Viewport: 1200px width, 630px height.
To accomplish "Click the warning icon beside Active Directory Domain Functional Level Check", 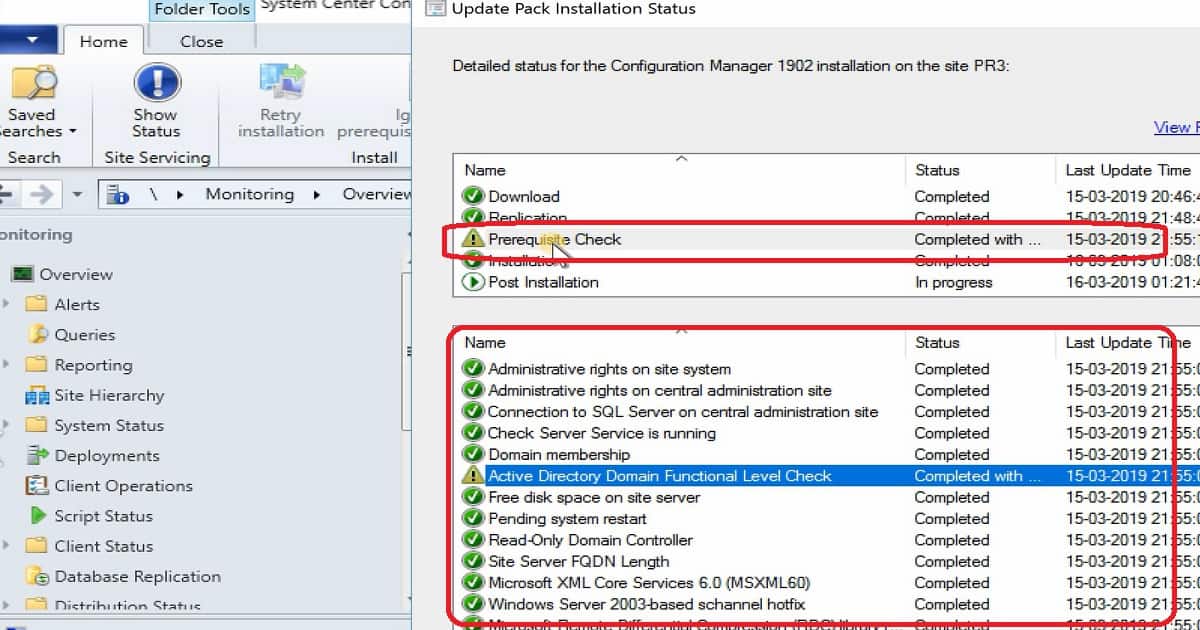I will 473,476.
